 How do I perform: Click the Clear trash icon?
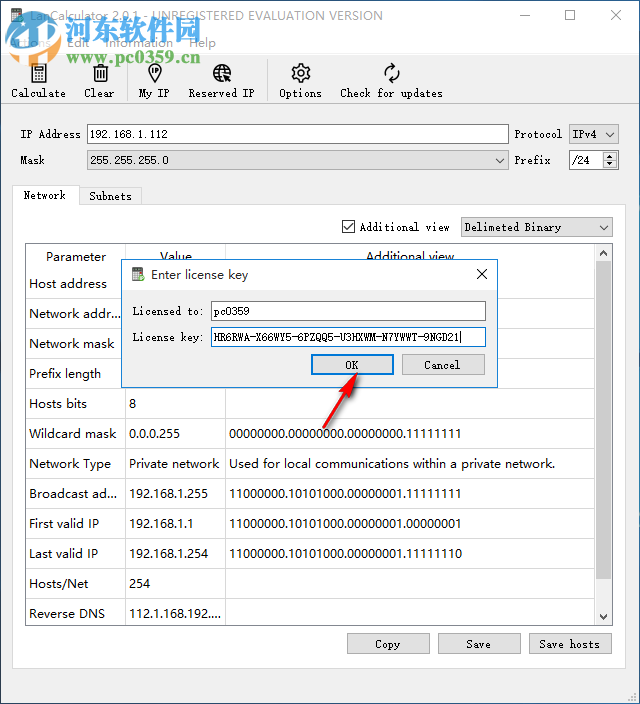point(100,73)
